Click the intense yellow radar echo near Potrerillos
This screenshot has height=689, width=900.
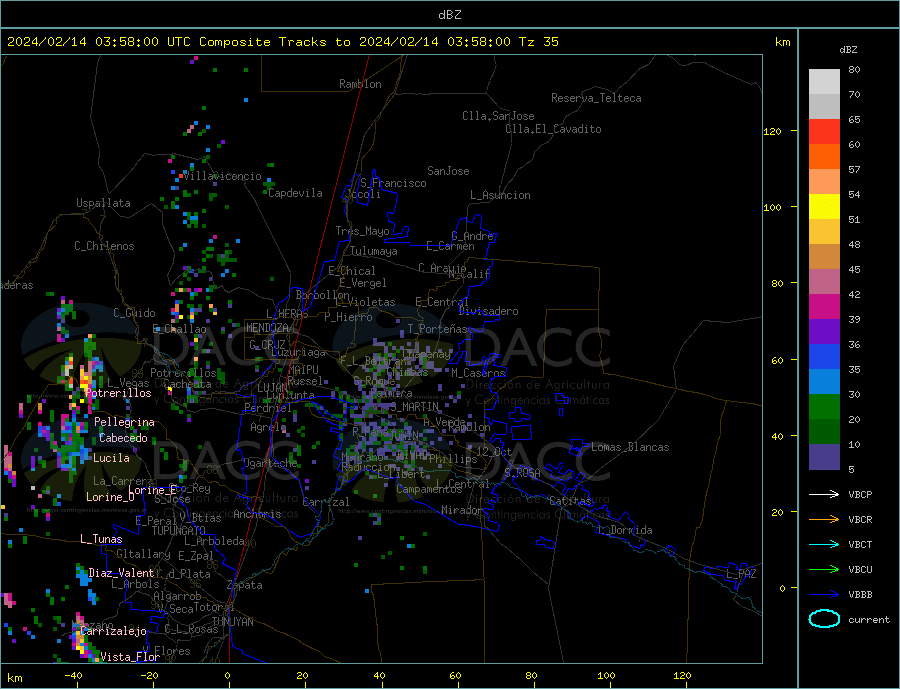pos(86,379)
